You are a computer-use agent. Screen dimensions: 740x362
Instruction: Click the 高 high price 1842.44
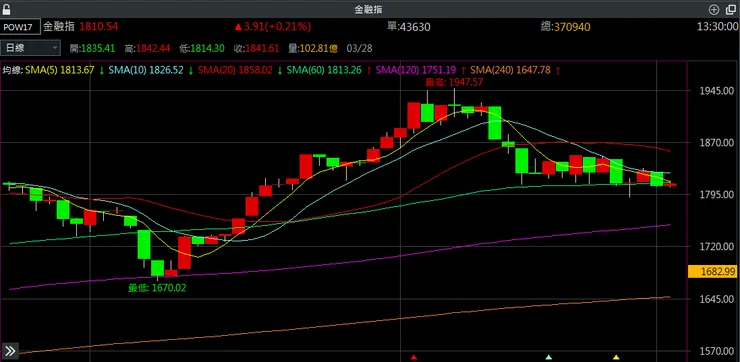pos(148,48)
